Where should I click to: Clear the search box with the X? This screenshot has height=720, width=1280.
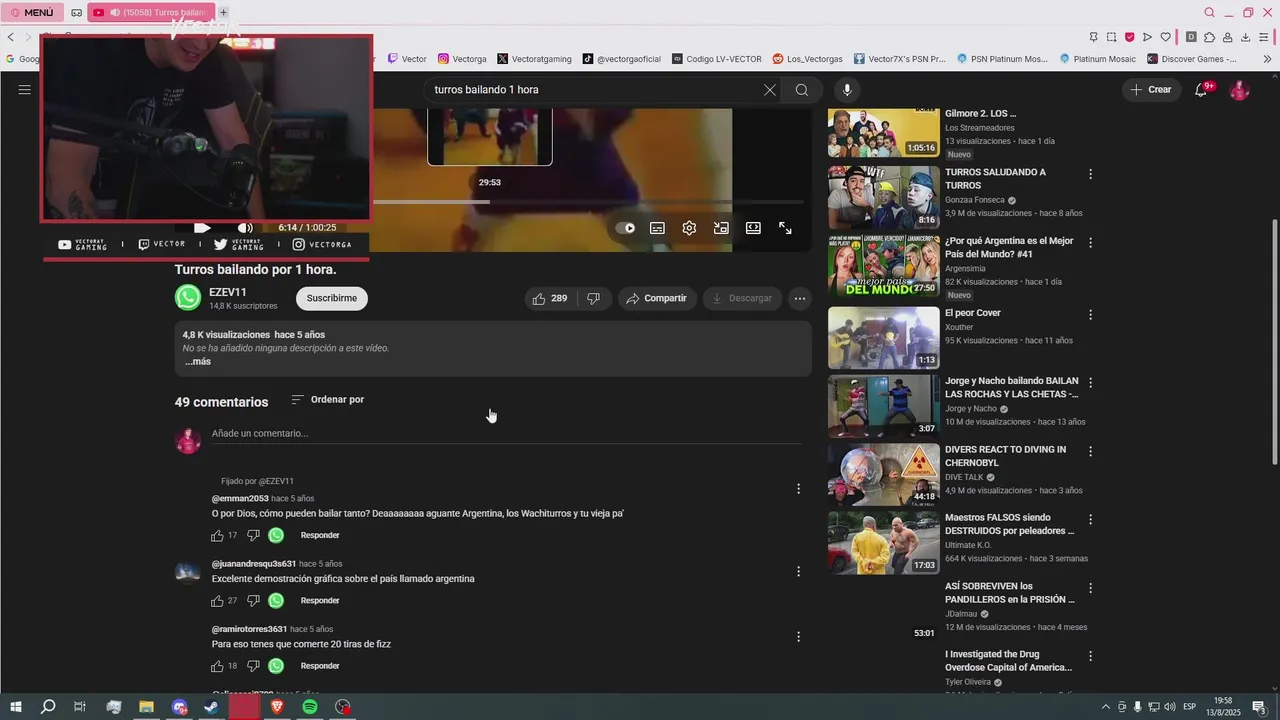coord(770,90)
